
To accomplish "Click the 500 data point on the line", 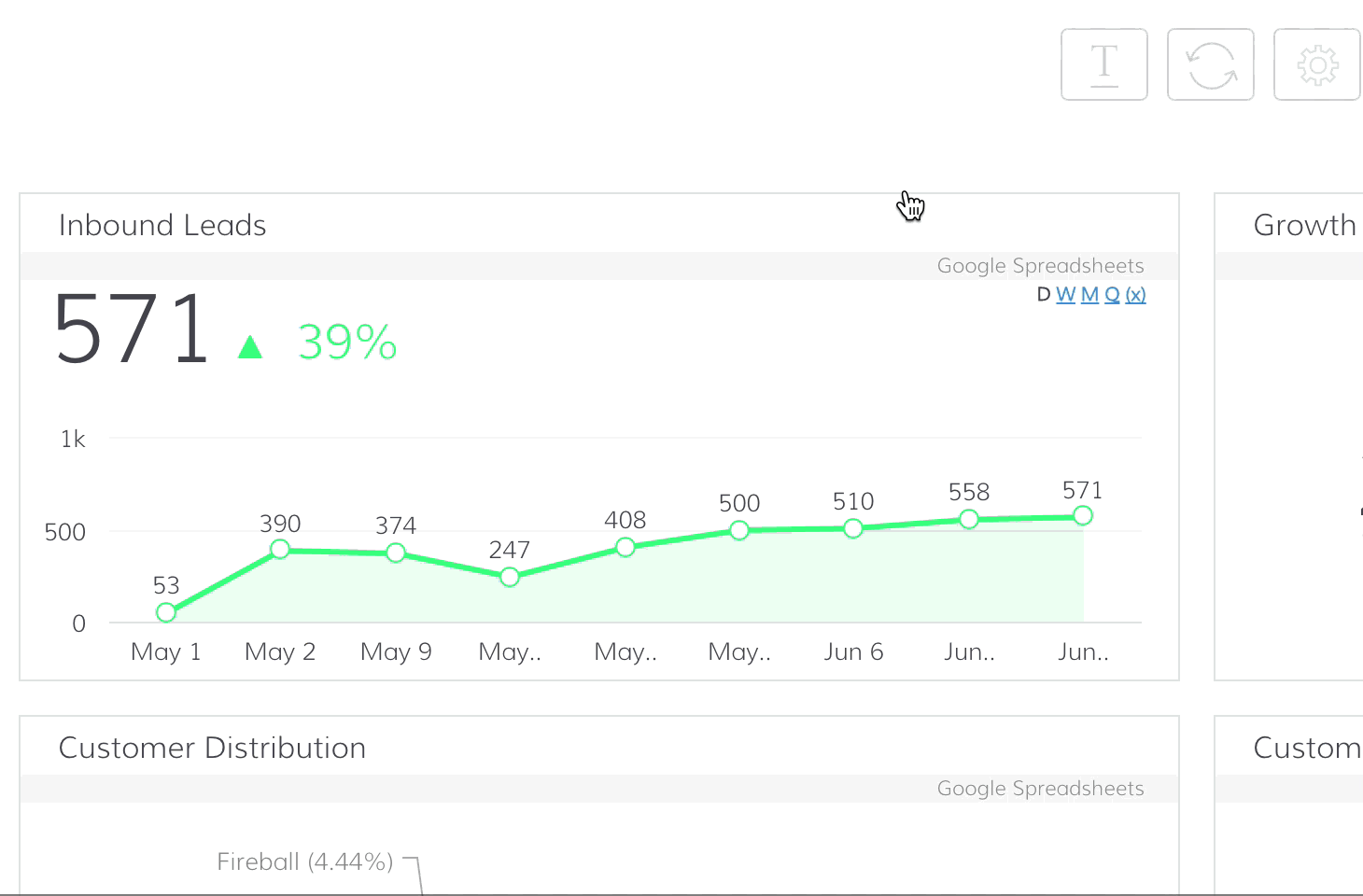I will (x=739, y=530).
